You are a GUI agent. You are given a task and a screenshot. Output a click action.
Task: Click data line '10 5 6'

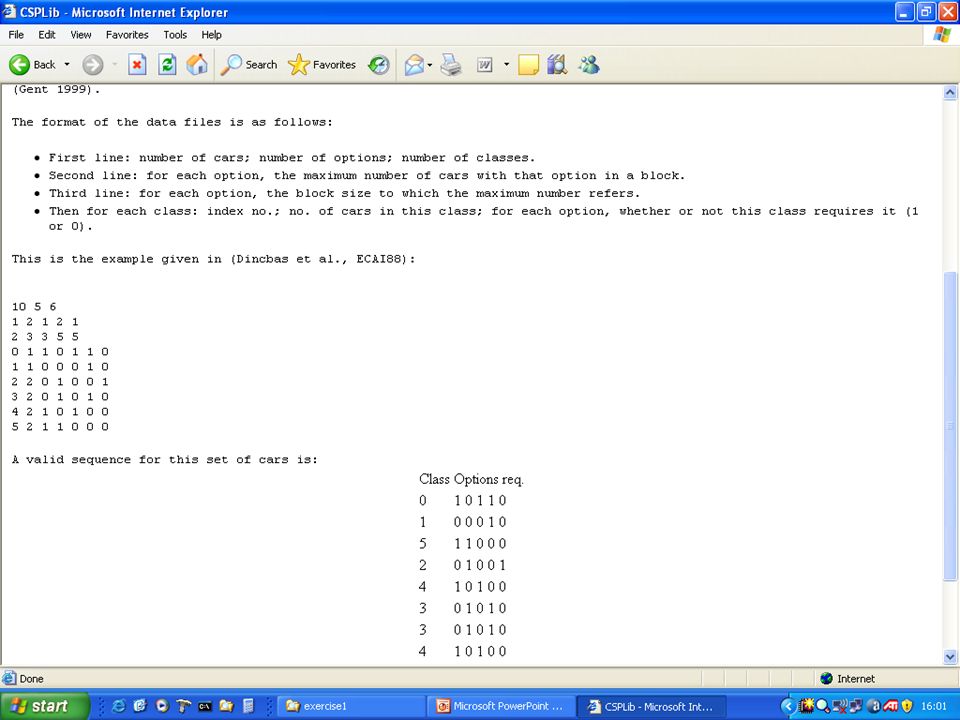pos(34,307)
